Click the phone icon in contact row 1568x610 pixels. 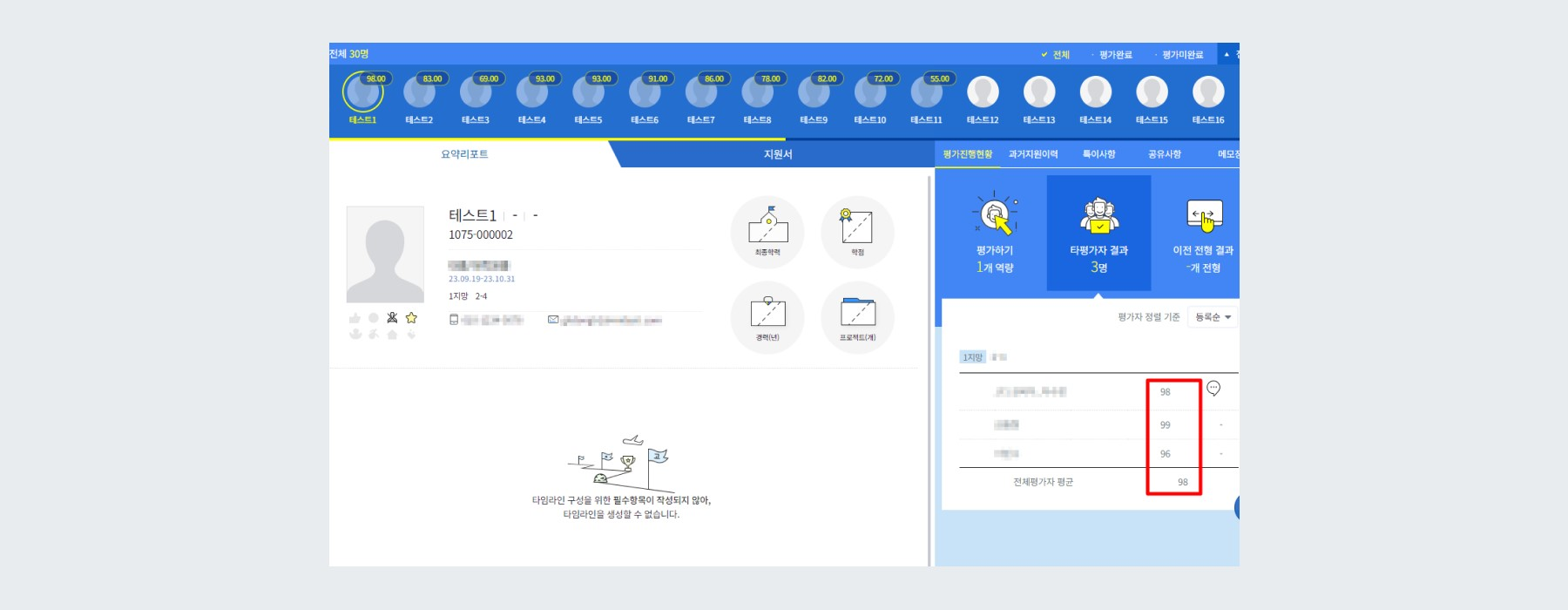454,320
